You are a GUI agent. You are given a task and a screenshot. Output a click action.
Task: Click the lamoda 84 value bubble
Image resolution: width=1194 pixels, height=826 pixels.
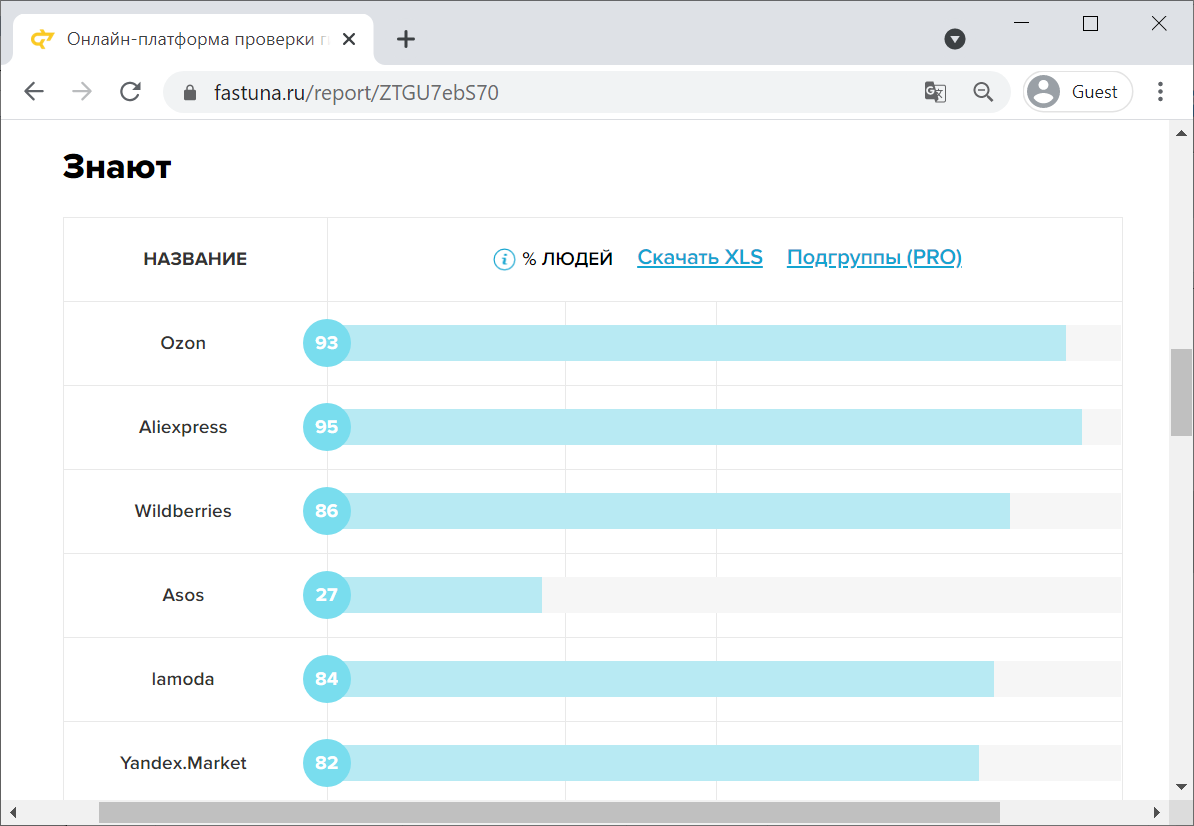(x=327, y=679)
